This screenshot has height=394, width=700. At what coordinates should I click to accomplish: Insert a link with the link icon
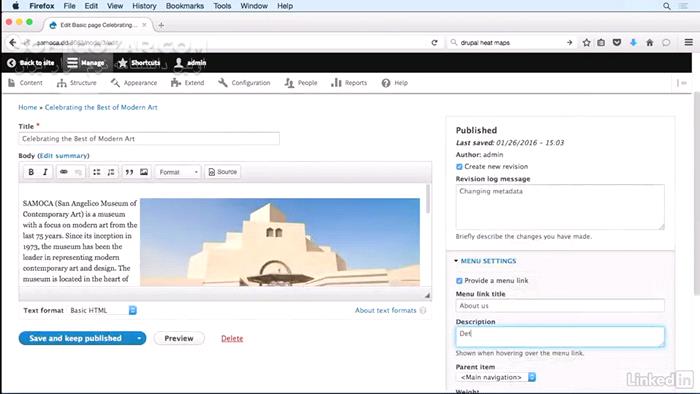coord(64,172)
